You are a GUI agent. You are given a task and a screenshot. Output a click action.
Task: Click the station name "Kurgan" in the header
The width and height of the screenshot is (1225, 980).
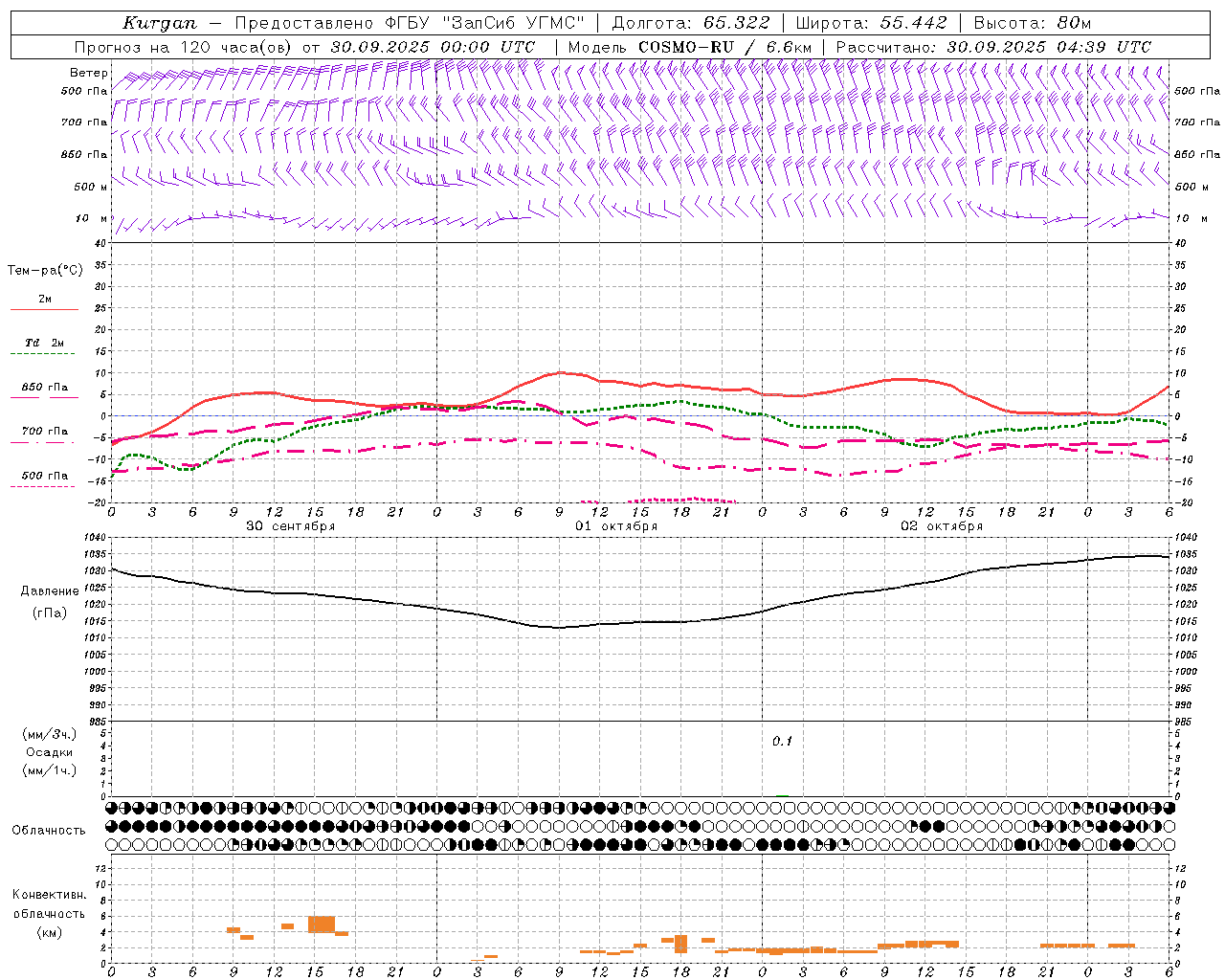click(x=160, y=23)
